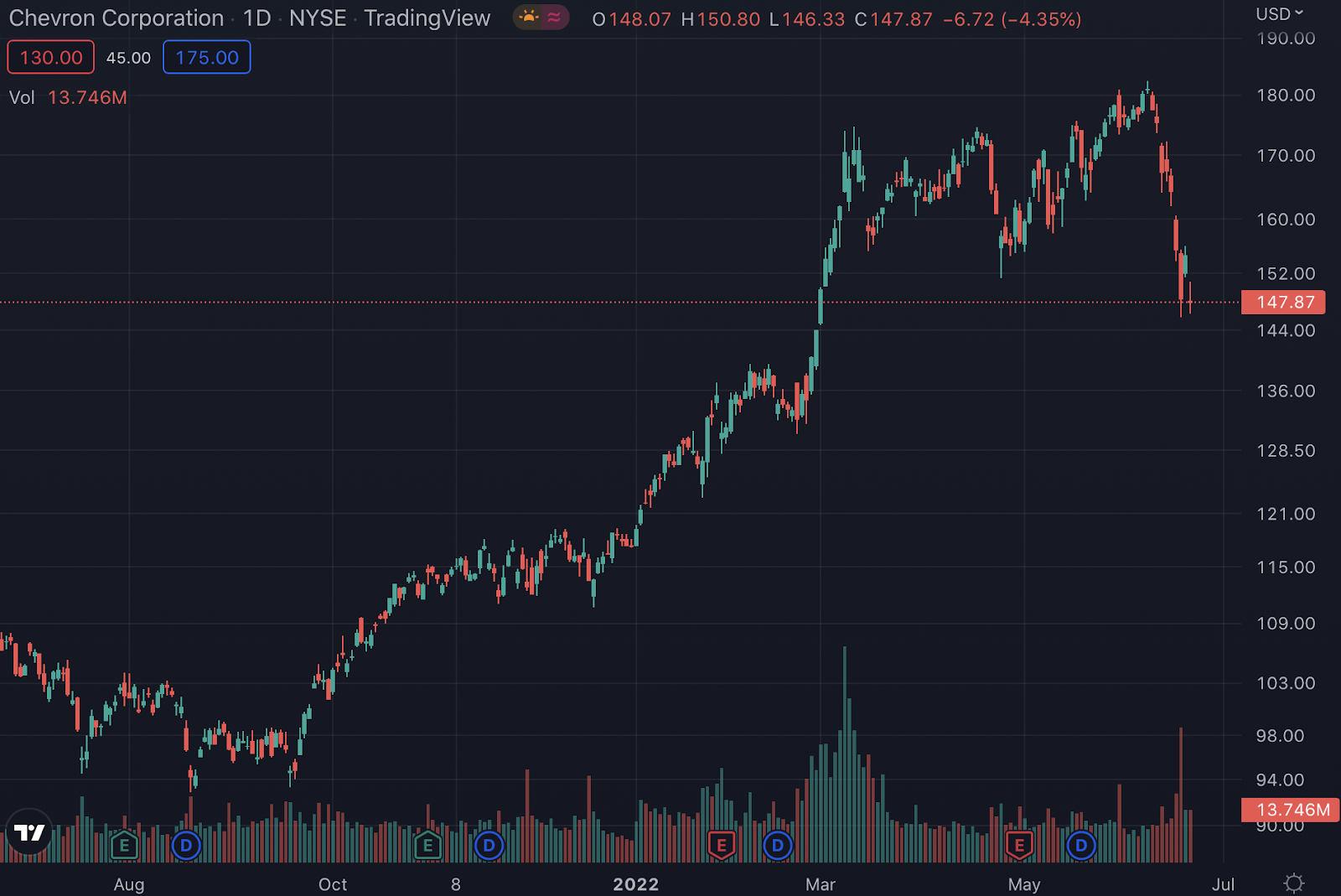This screenshot has width=1341, height=896.
Task: Click the red 13.746M volume tag on price axis
Action: [x=1291, y=810]
